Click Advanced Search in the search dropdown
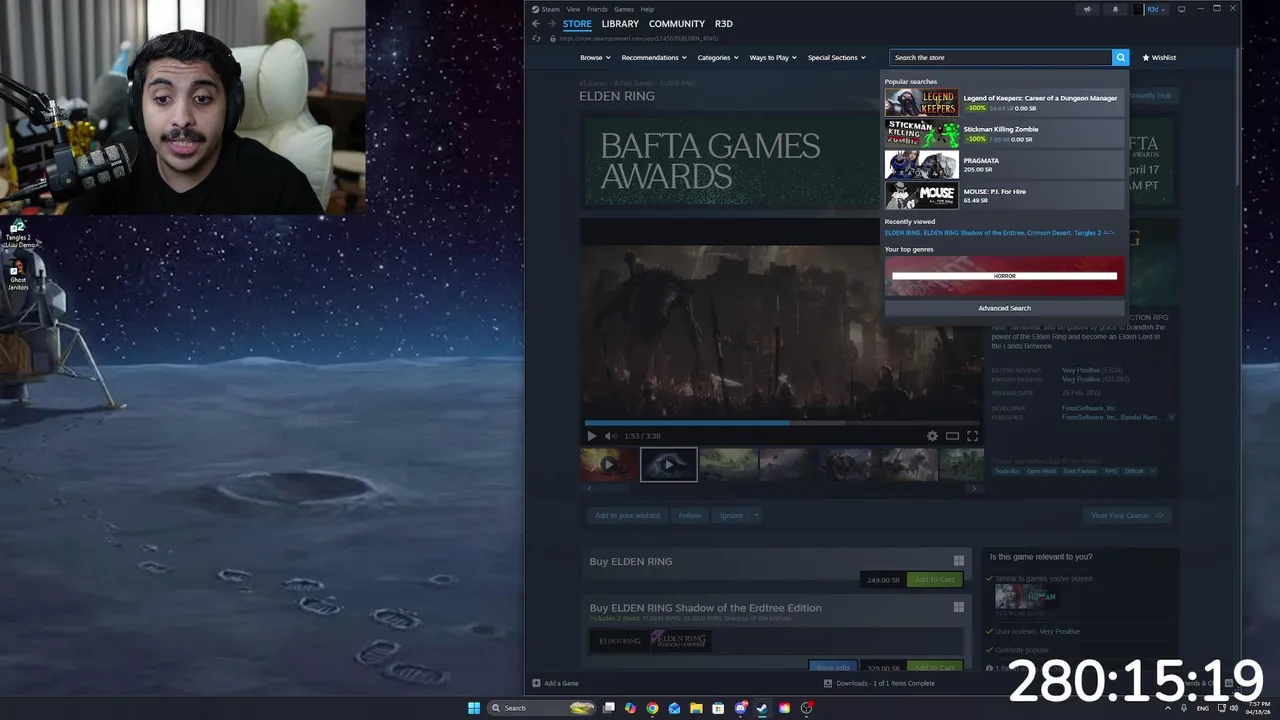Image resolution: width=1280 pixels, height=720 pixels. [1004, 308]
